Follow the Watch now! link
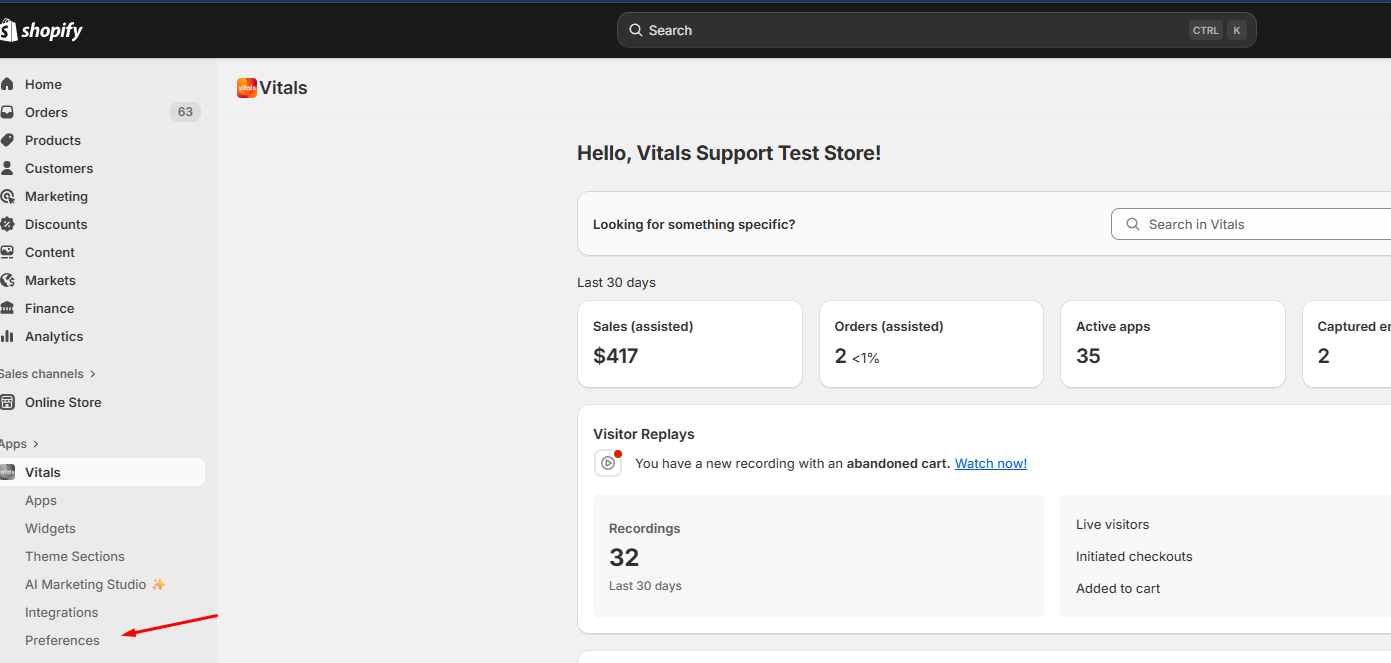 click(x=990, y=464)
